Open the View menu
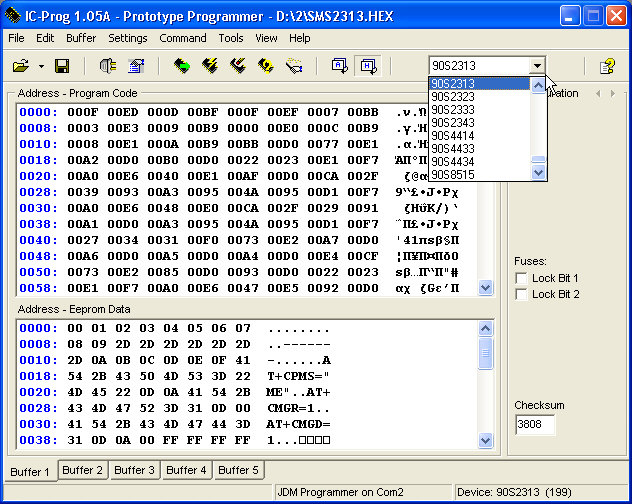This screenshot has height=504, width=632. click(266, 38)
